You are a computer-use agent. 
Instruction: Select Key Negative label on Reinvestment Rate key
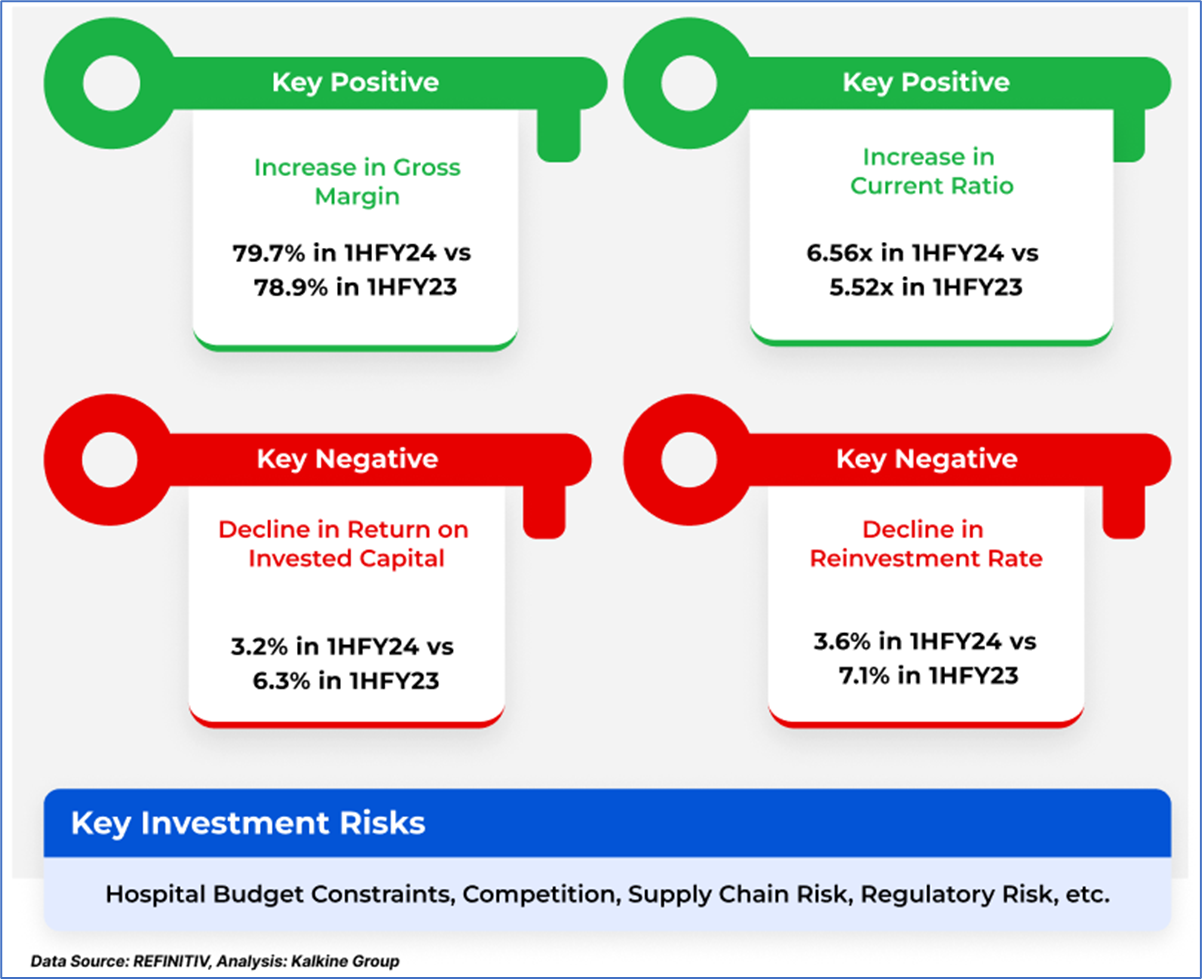coord(926,459)
